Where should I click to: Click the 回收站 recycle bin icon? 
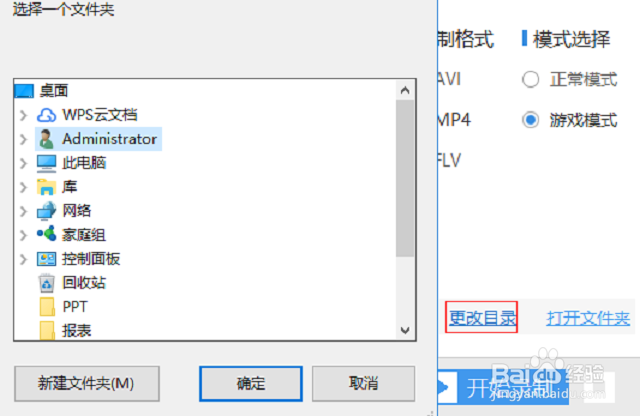(x=47, y=283)
